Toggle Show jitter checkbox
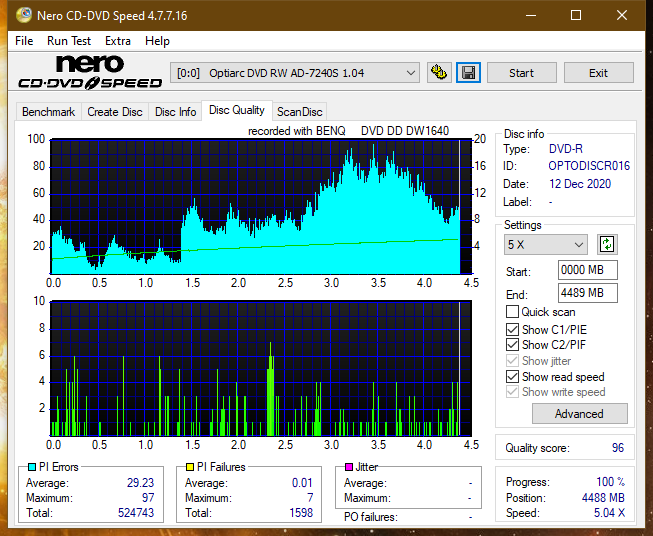 pos(512,361)
